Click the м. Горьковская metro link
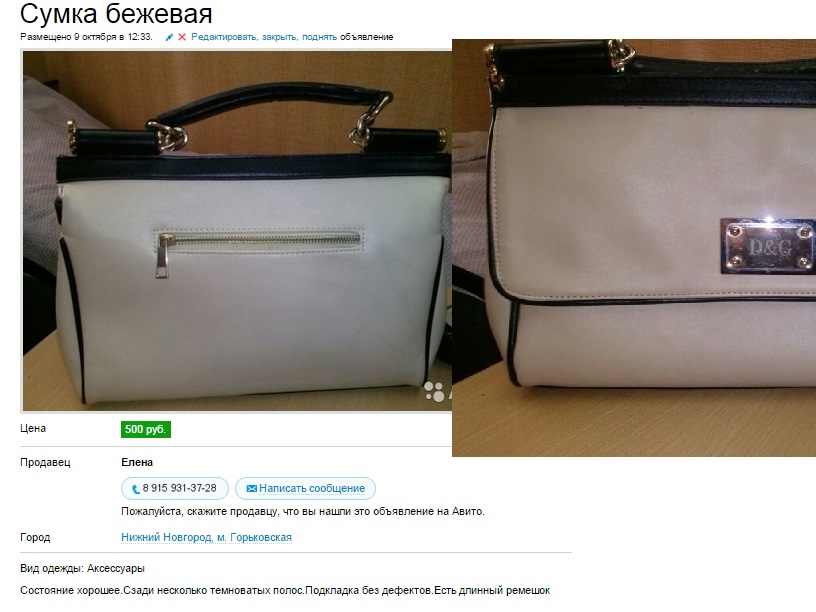This screenshot has height=612, width=816. (254, 537)
